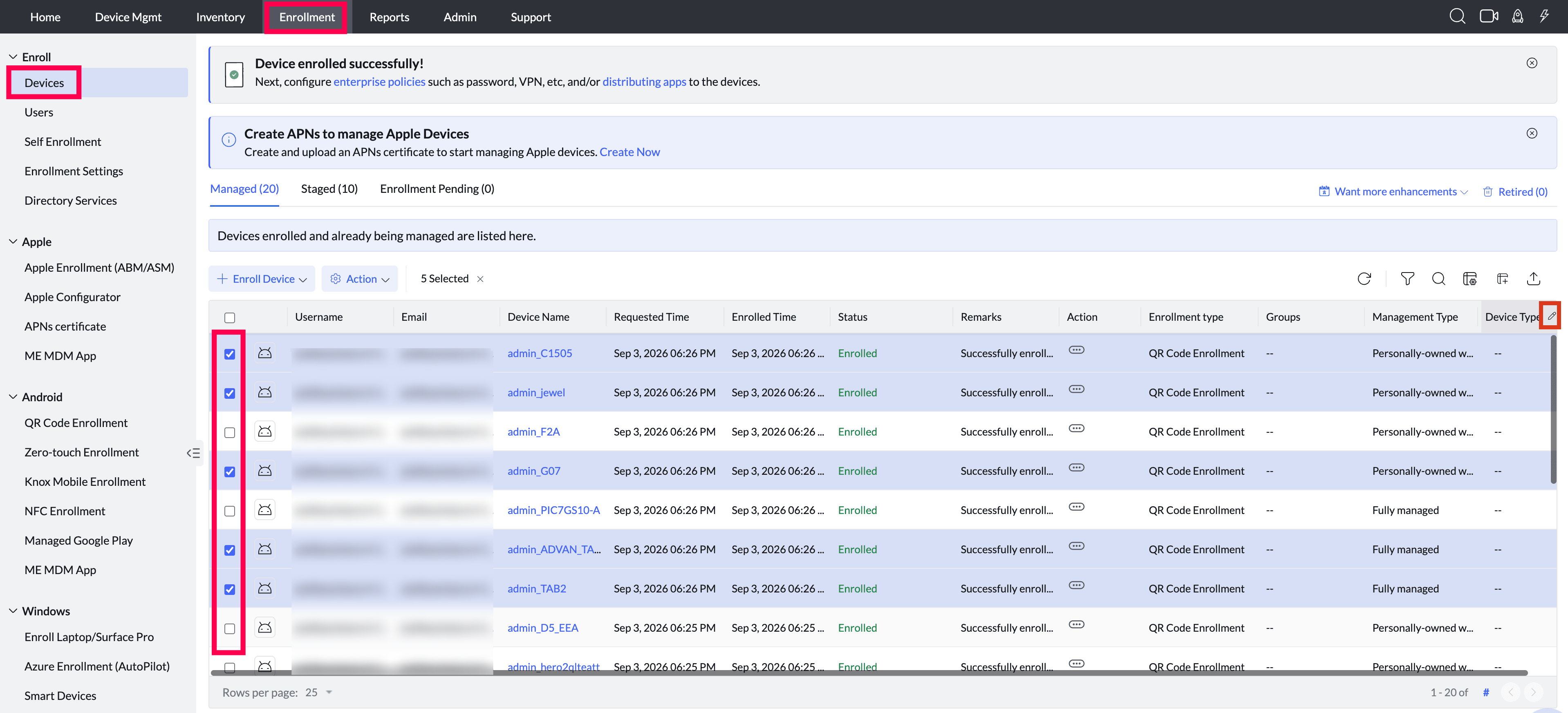Open the Enroll Device dropdown
The image size is (1568, 713).
(x=262, y=279)
